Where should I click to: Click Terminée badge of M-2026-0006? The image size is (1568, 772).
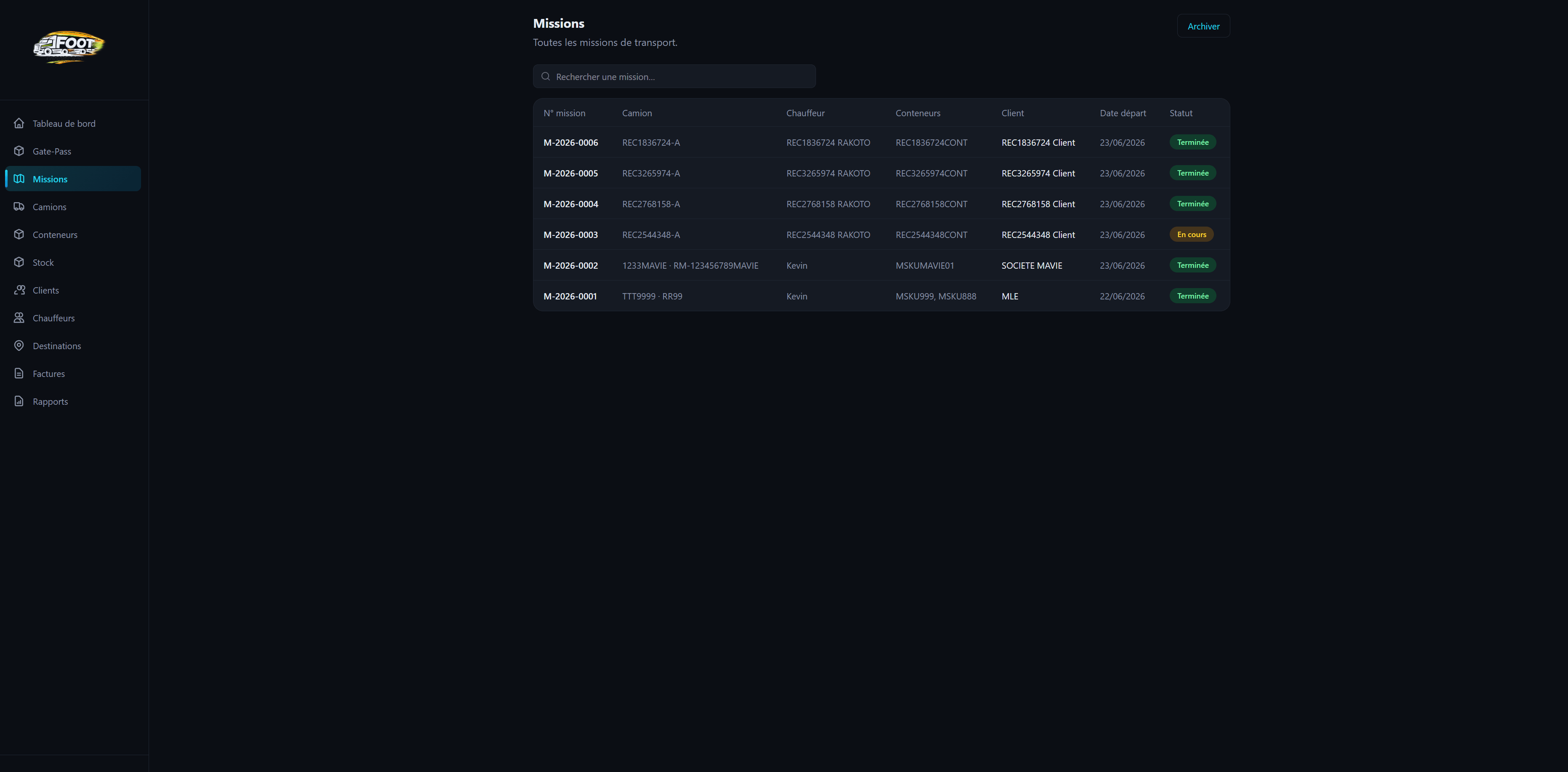click(x=1192, y=142)
